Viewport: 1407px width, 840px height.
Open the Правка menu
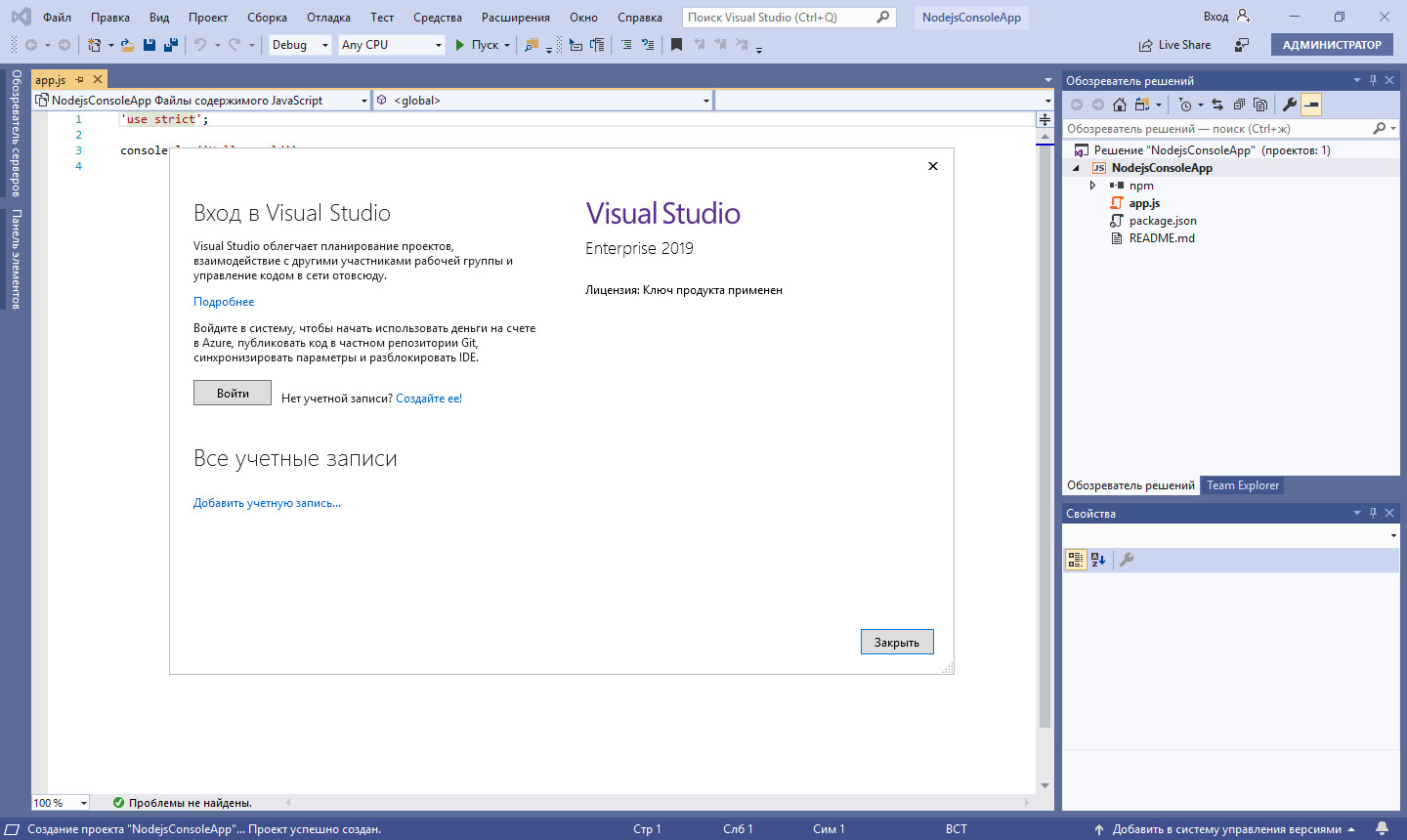110,18
